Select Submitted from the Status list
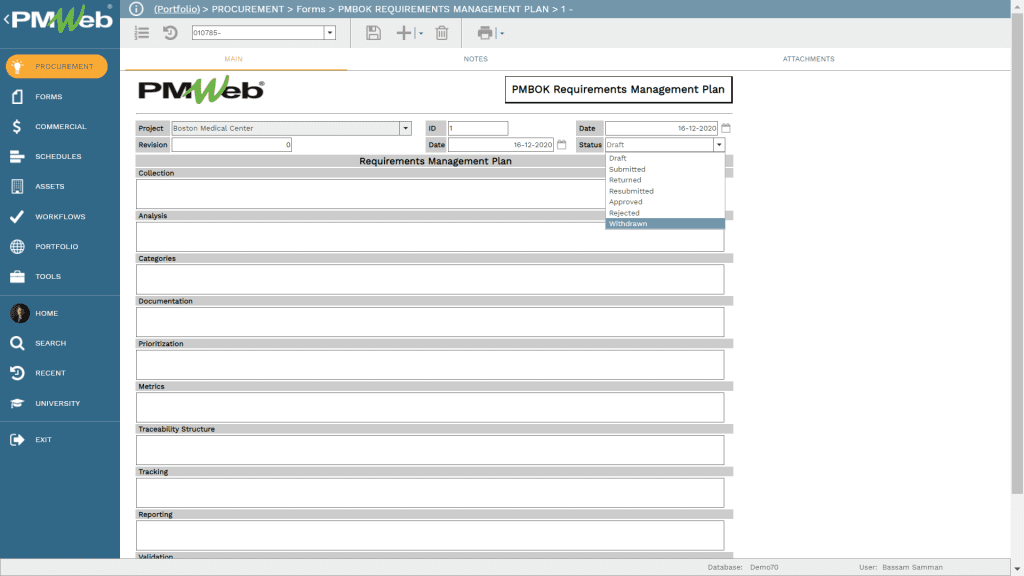This screenshot has width=1024, height=576. (665, 169)
